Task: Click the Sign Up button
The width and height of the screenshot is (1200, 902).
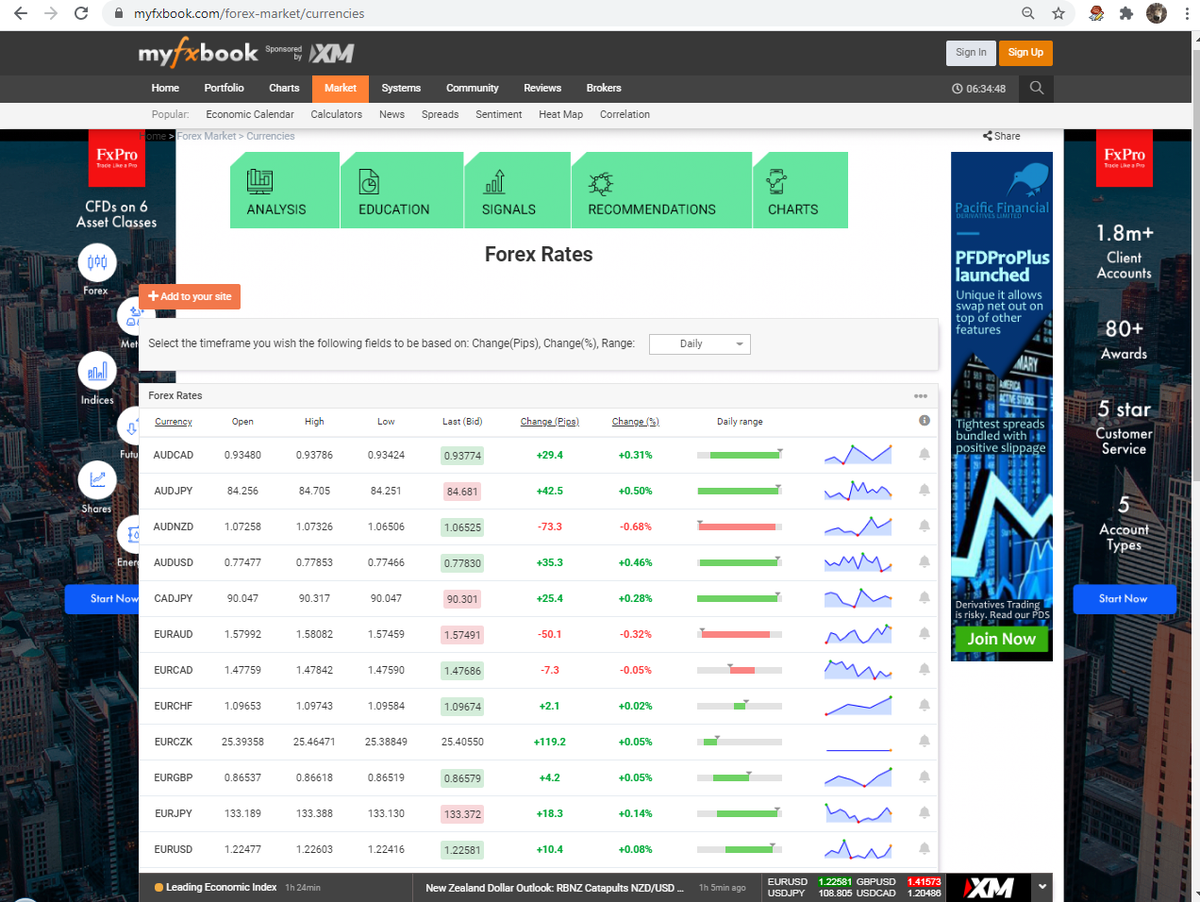Action: pyautogui.click(x=1025, y=52)
